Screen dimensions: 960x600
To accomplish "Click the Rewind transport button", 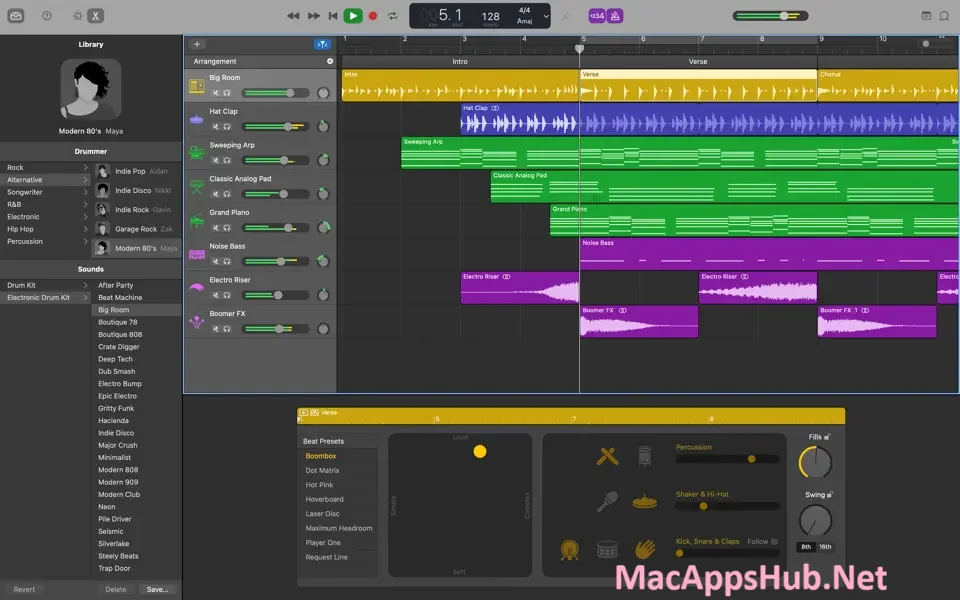I will tap(293, 16).
